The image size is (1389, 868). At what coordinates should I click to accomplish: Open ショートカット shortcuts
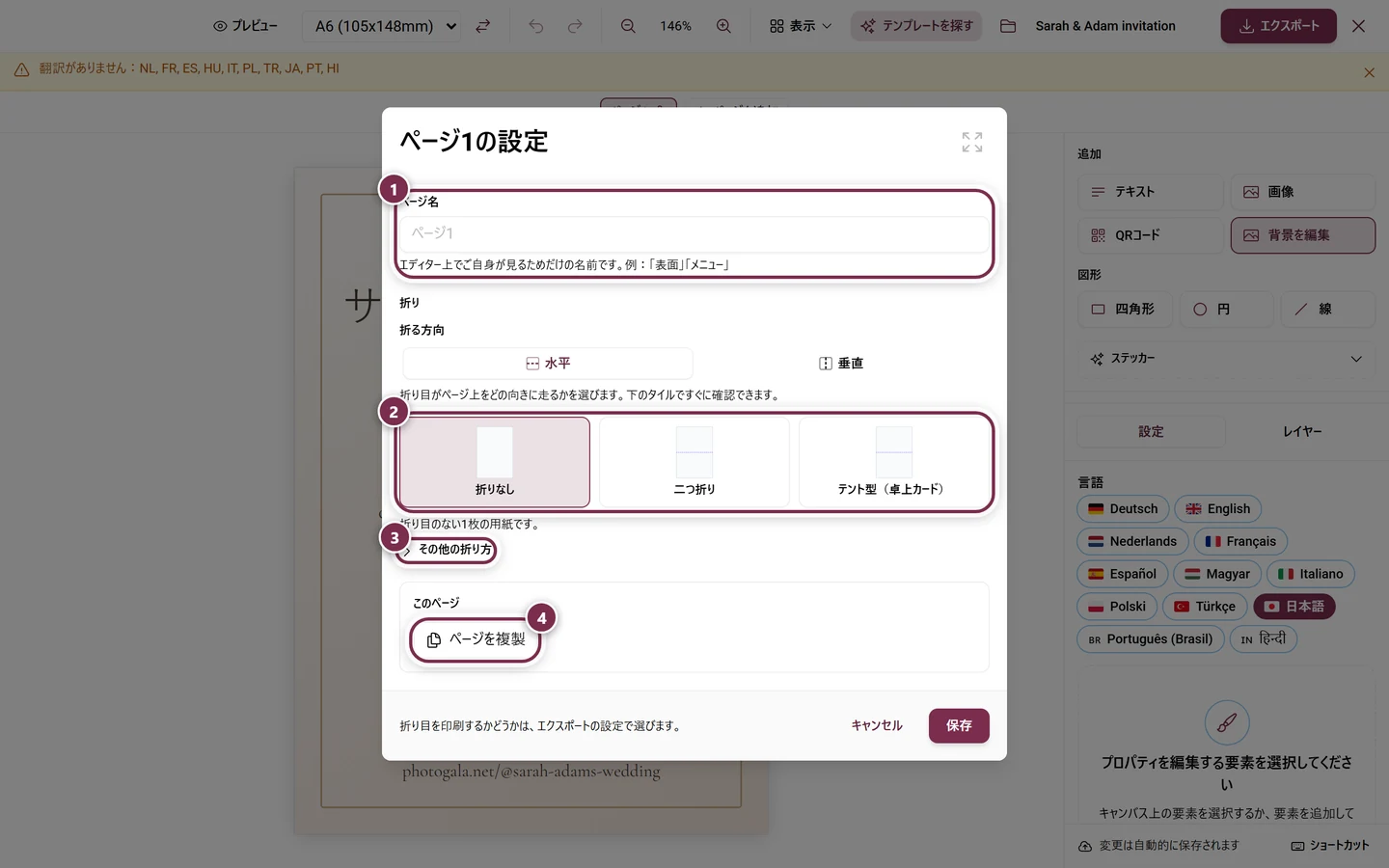1330,846
